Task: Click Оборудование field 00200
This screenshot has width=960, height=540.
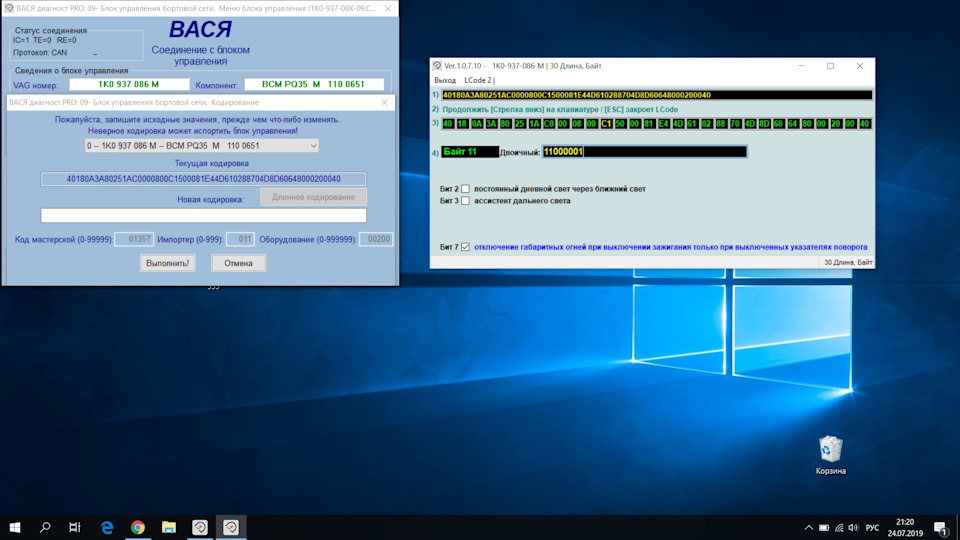Action: (x=376, y=239)
